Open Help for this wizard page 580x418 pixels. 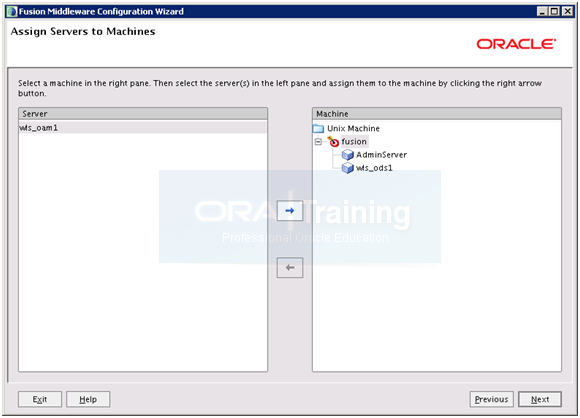click(88, 399)
